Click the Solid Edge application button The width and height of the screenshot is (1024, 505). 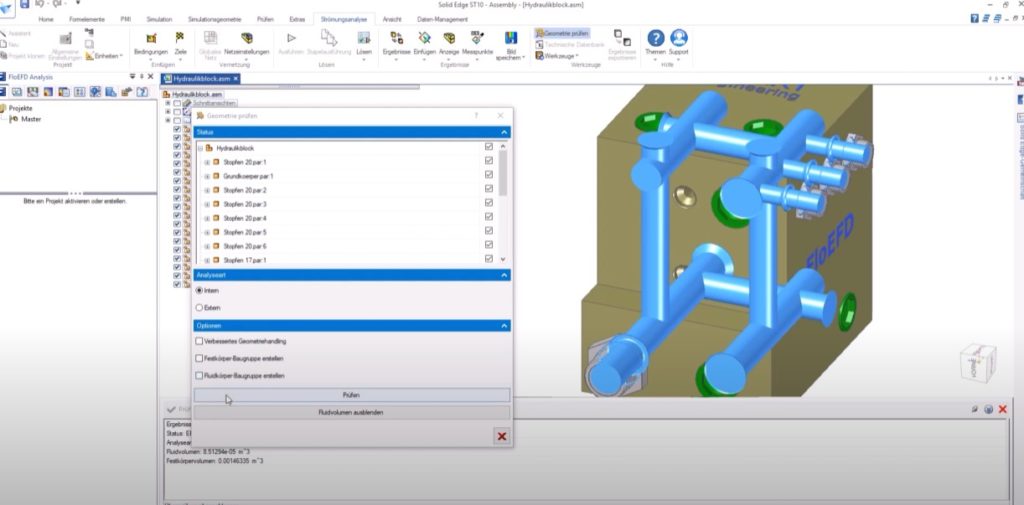click(7, 8)
